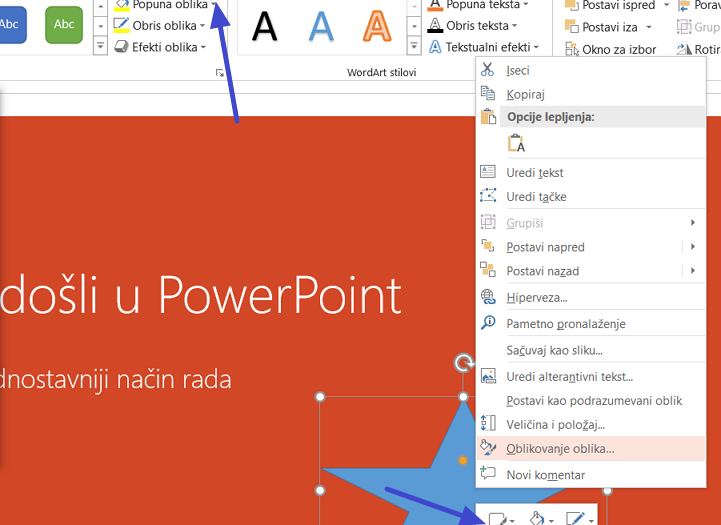Viewport: 721px width, 525px height.
Task: Select Kopiraj in the context menu
Action: click(x=591, y=94)
